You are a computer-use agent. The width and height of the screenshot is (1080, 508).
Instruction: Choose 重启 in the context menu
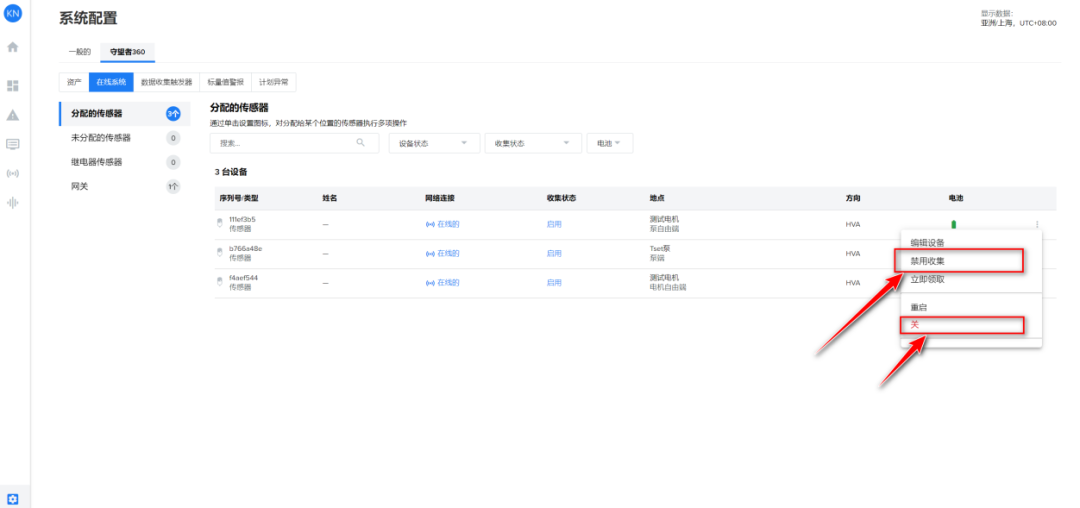click(x=919, y=307)
